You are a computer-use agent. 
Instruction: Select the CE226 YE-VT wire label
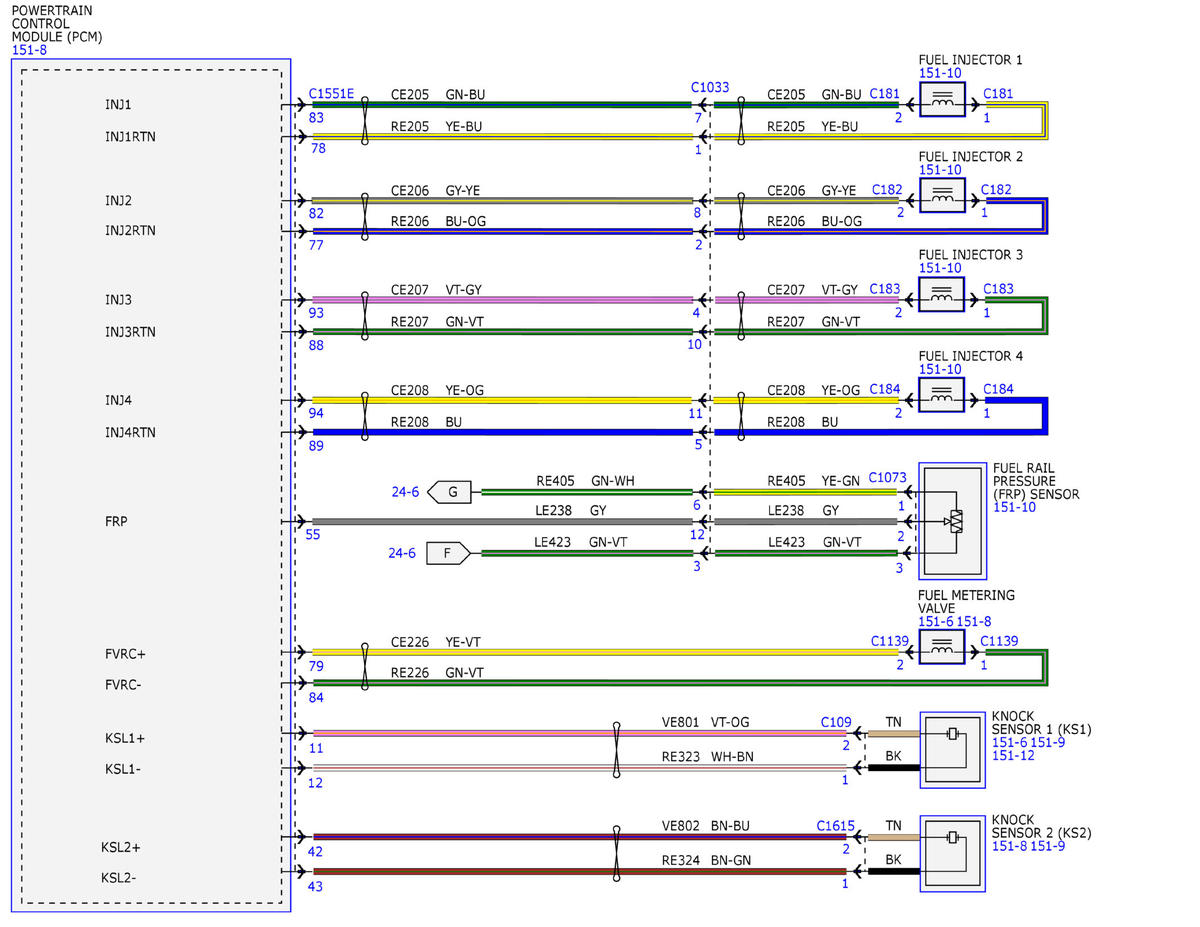(x=436, y=641)
